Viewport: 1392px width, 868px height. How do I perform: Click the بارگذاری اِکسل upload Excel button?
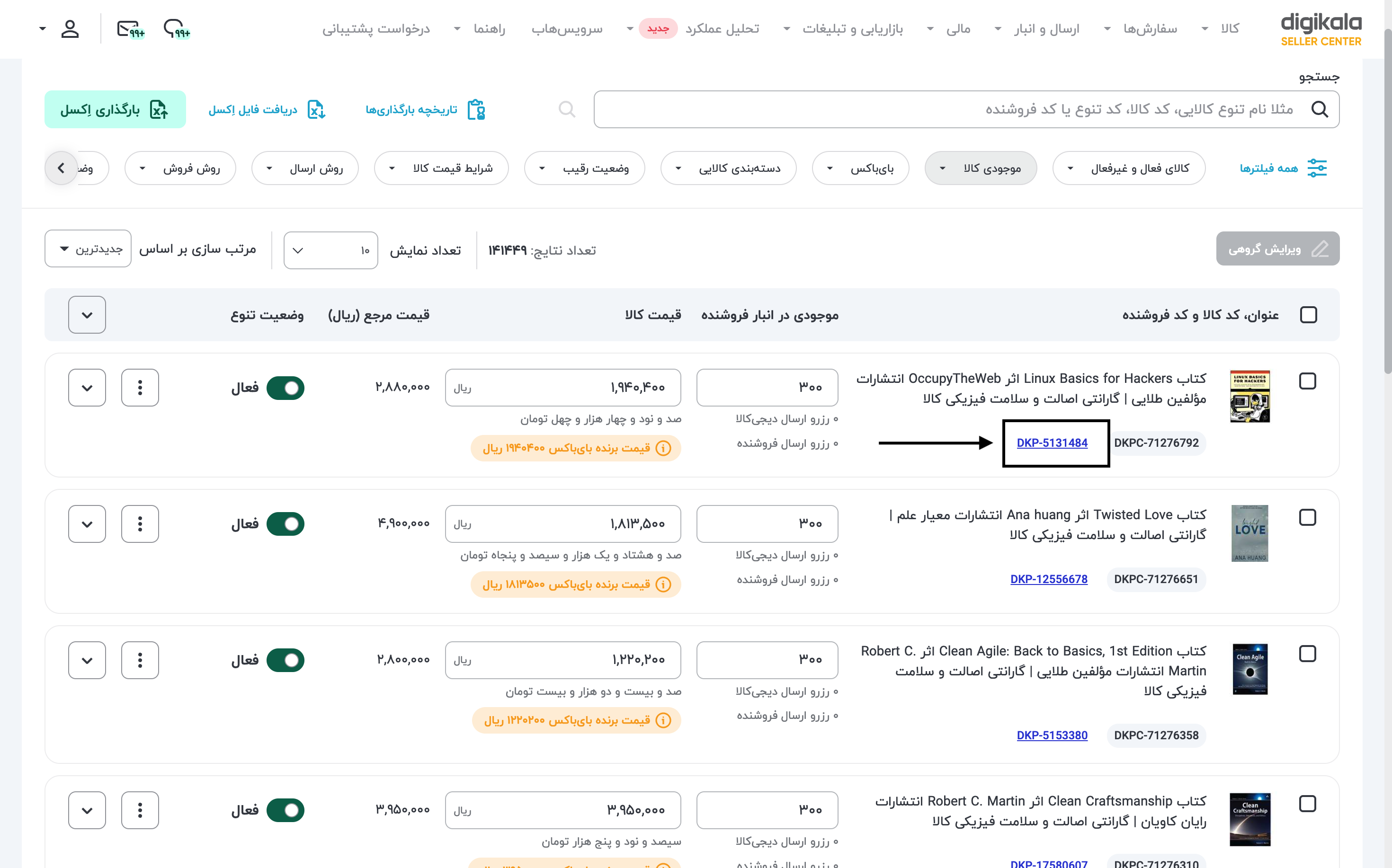(115, 109)
